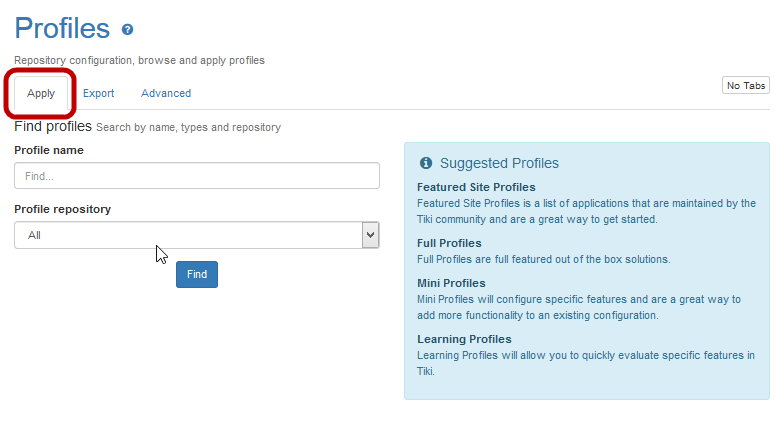The image size is (779, 448).
Task: Click the help question mark icon beside Profiles
Action: 127,30
